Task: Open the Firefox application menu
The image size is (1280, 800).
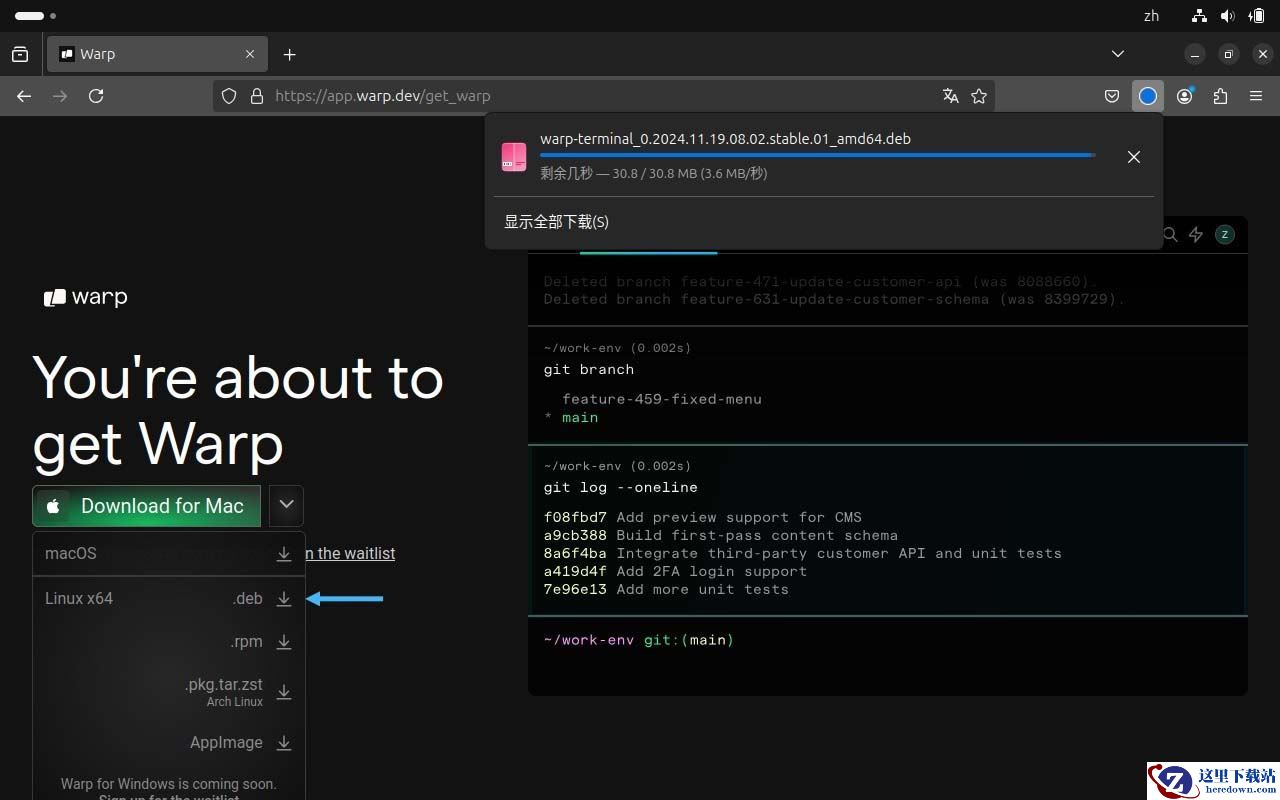Action: (1256, 96)
